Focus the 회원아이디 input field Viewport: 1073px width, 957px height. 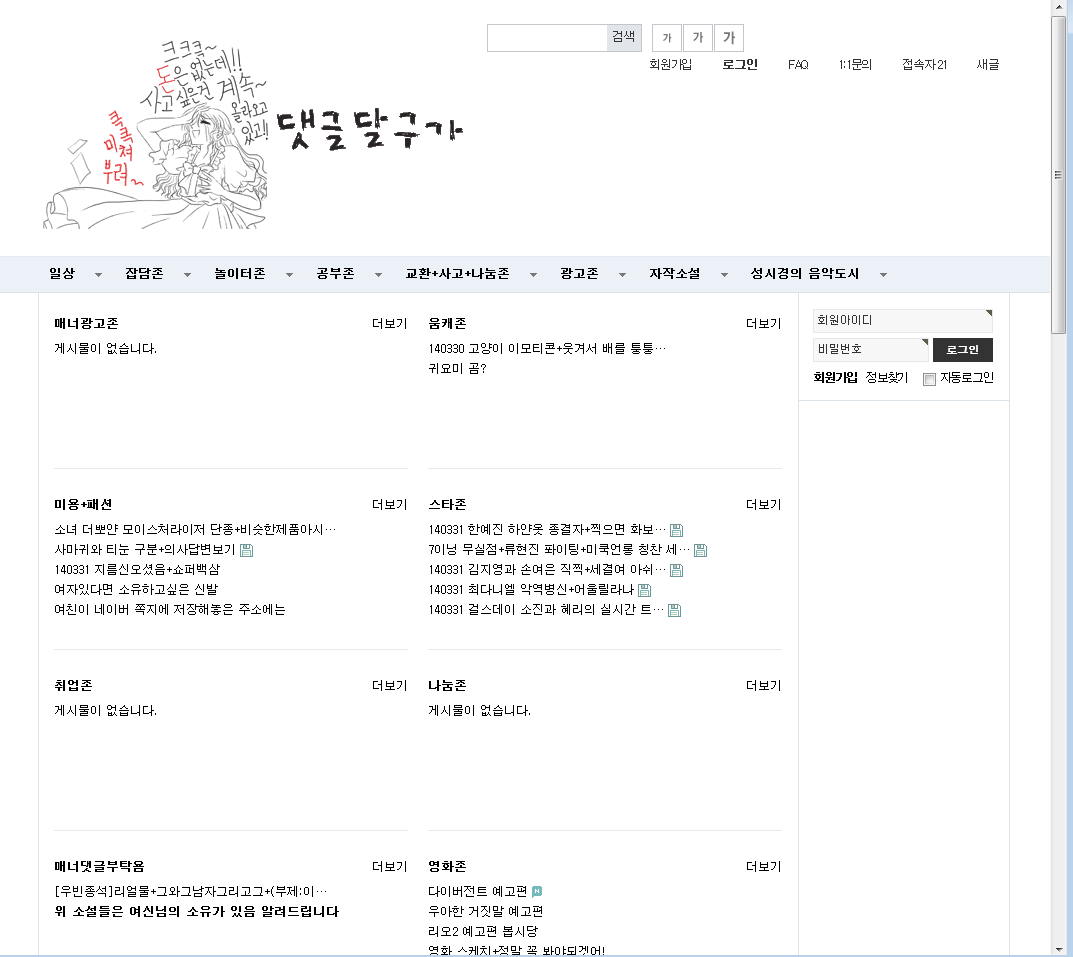[900, 320]
